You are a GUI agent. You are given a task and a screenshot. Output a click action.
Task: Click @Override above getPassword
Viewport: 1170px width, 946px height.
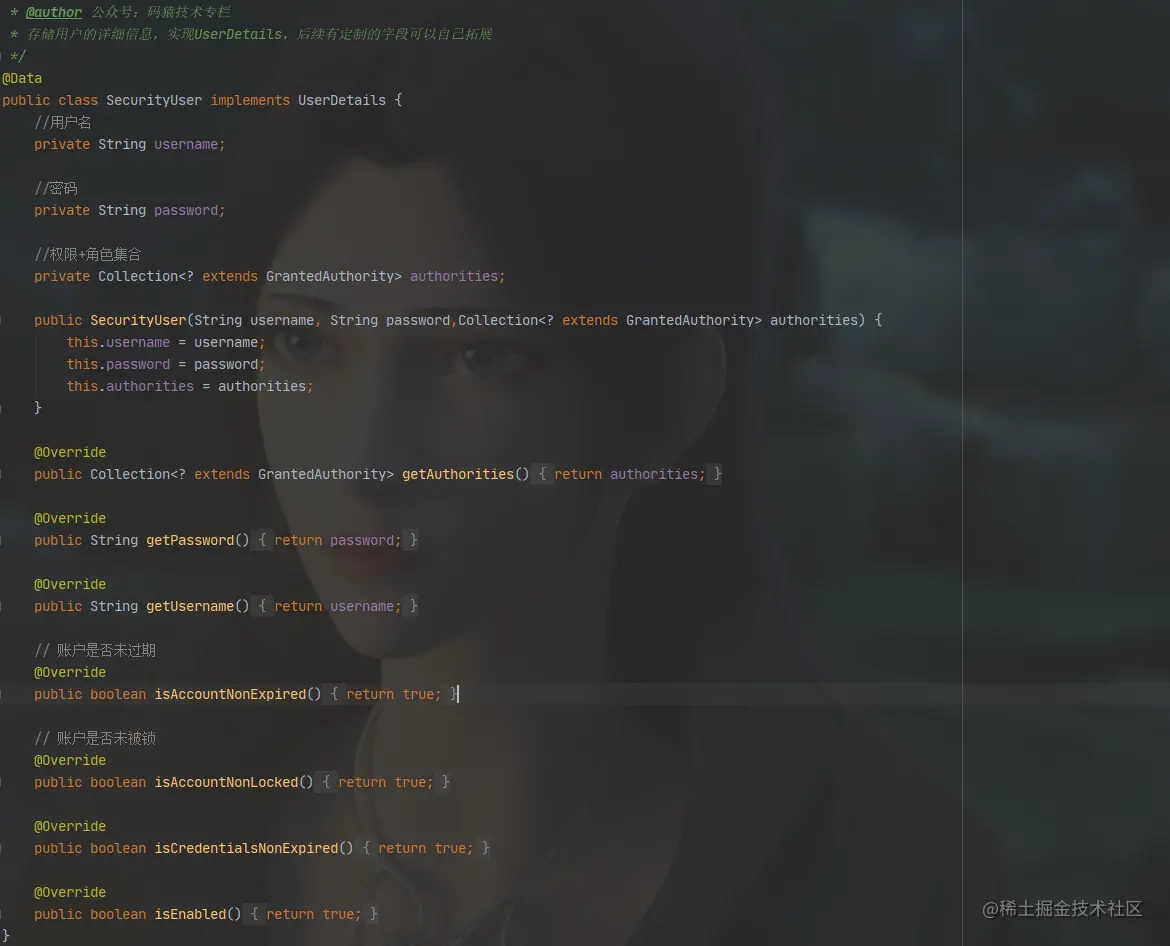point(70,519)
